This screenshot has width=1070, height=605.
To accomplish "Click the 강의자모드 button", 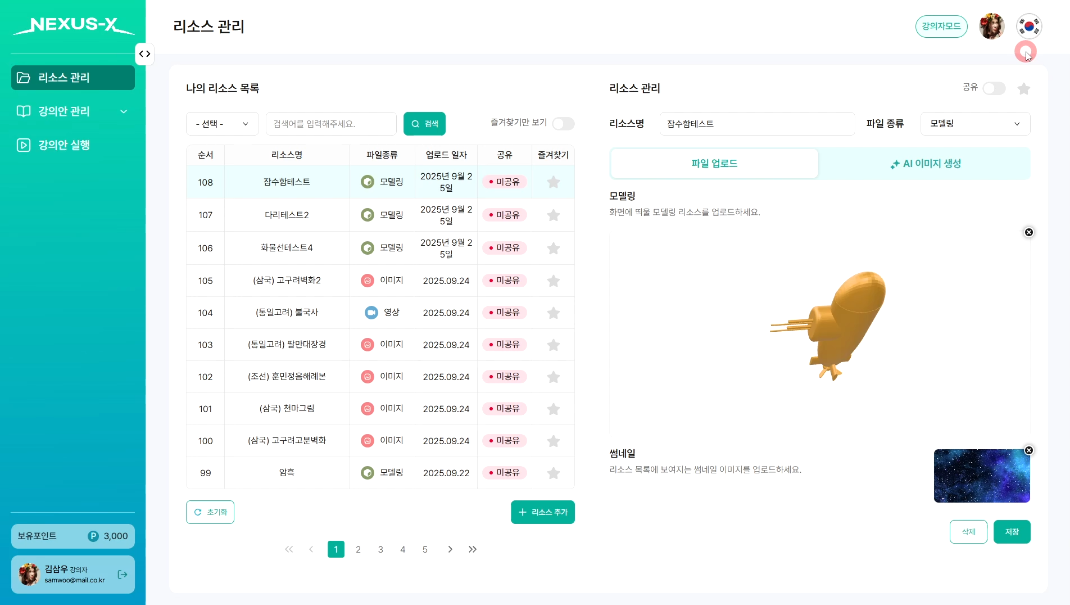I will (941, 27).
